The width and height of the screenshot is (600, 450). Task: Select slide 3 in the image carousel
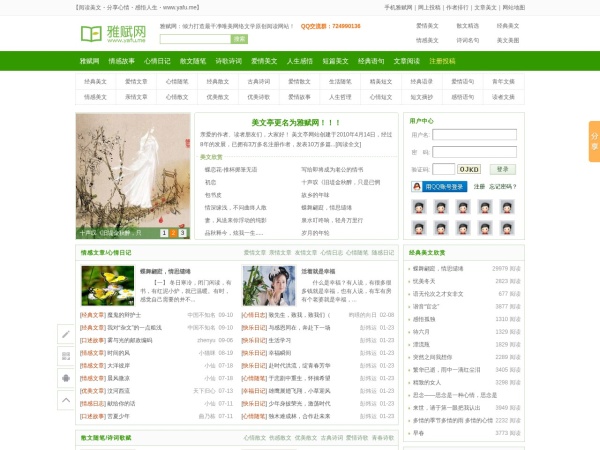(183, 232)
